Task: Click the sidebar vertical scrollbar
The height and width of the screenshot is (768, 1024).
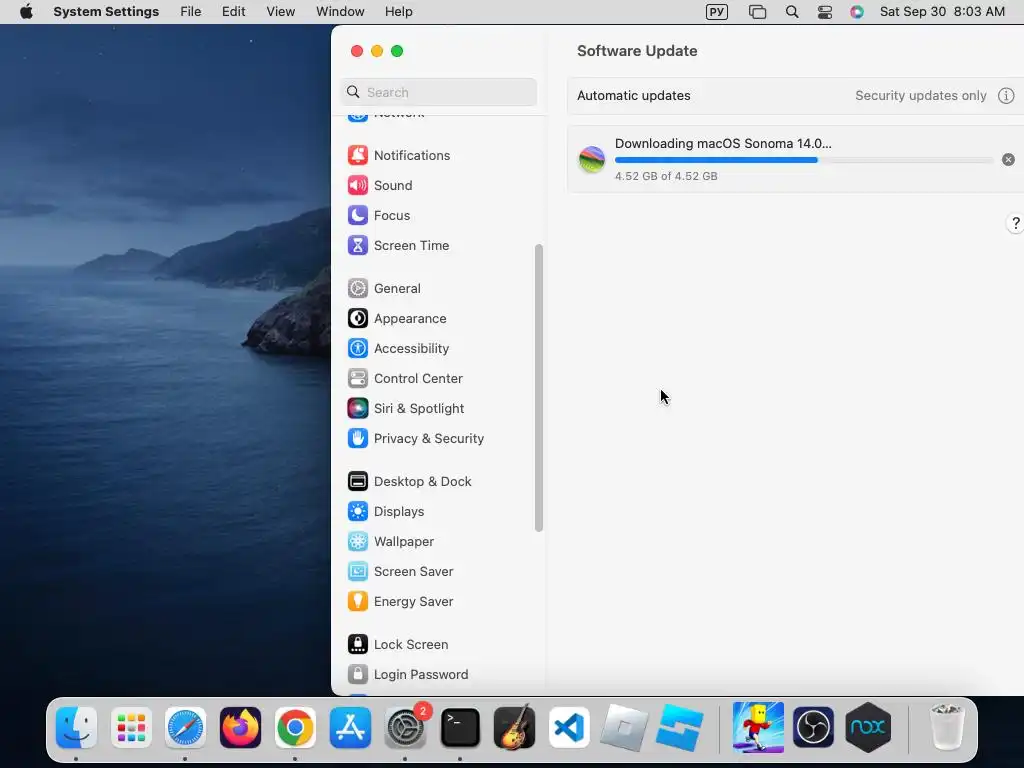Action: 539,388
